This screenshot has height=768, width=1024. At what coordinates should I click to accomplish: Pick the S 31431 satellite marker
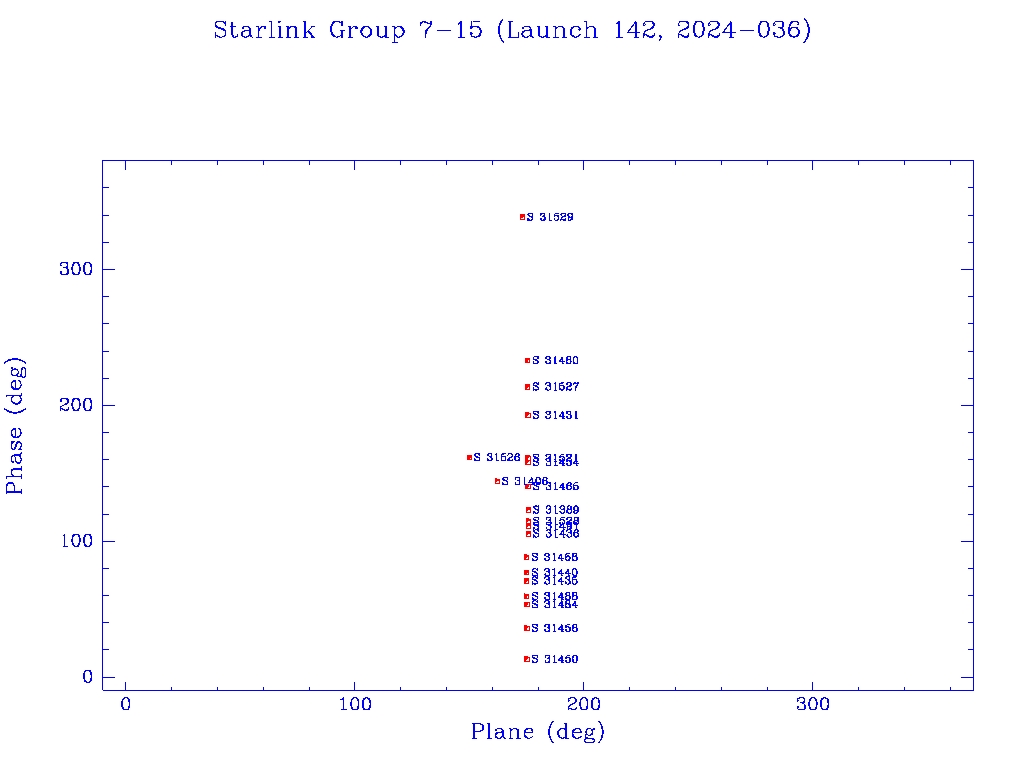[x=527, y=415]
